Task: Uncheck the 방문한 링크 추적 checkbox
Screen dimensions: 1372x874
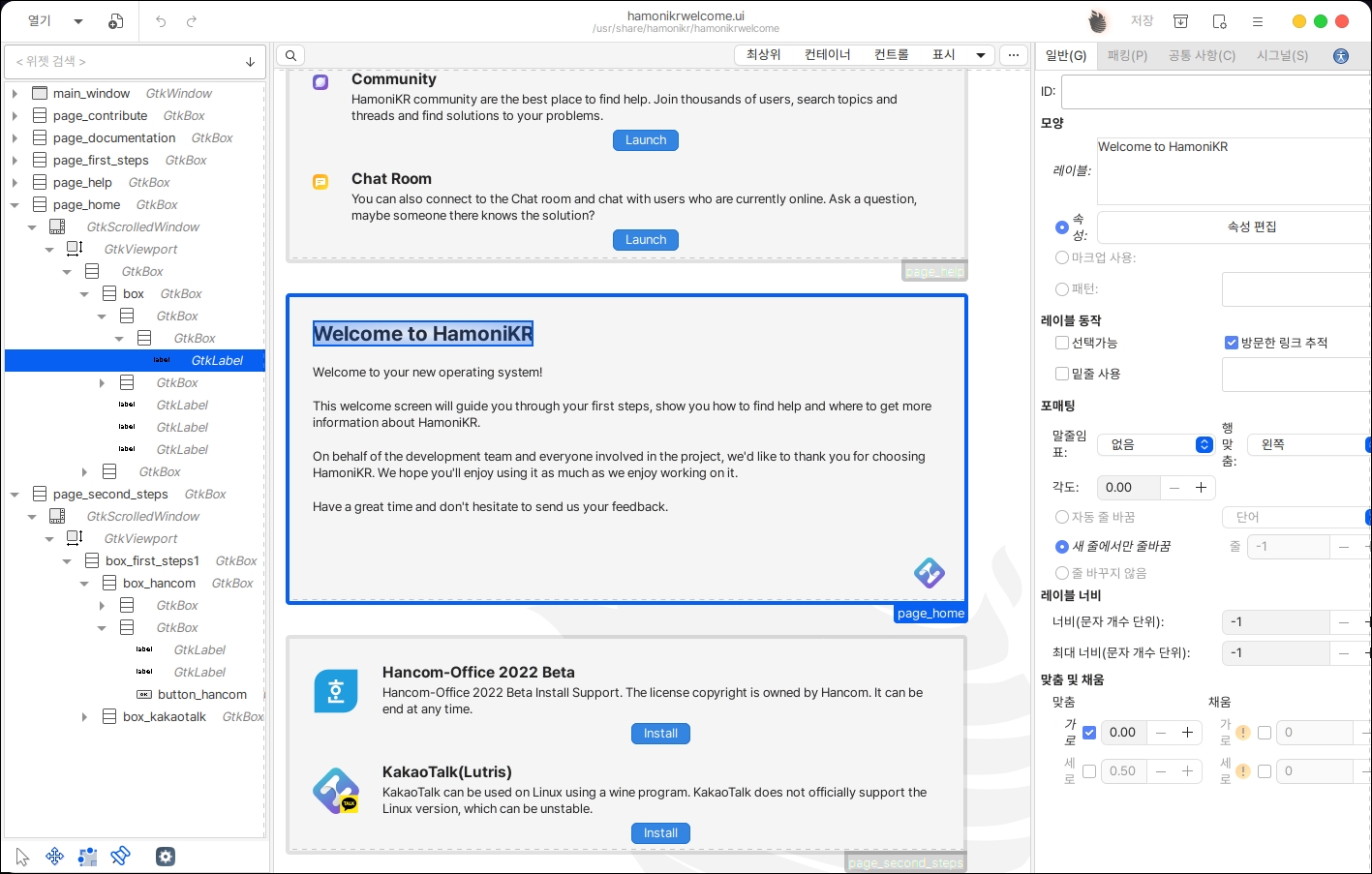Action: tap(1232, 343)
